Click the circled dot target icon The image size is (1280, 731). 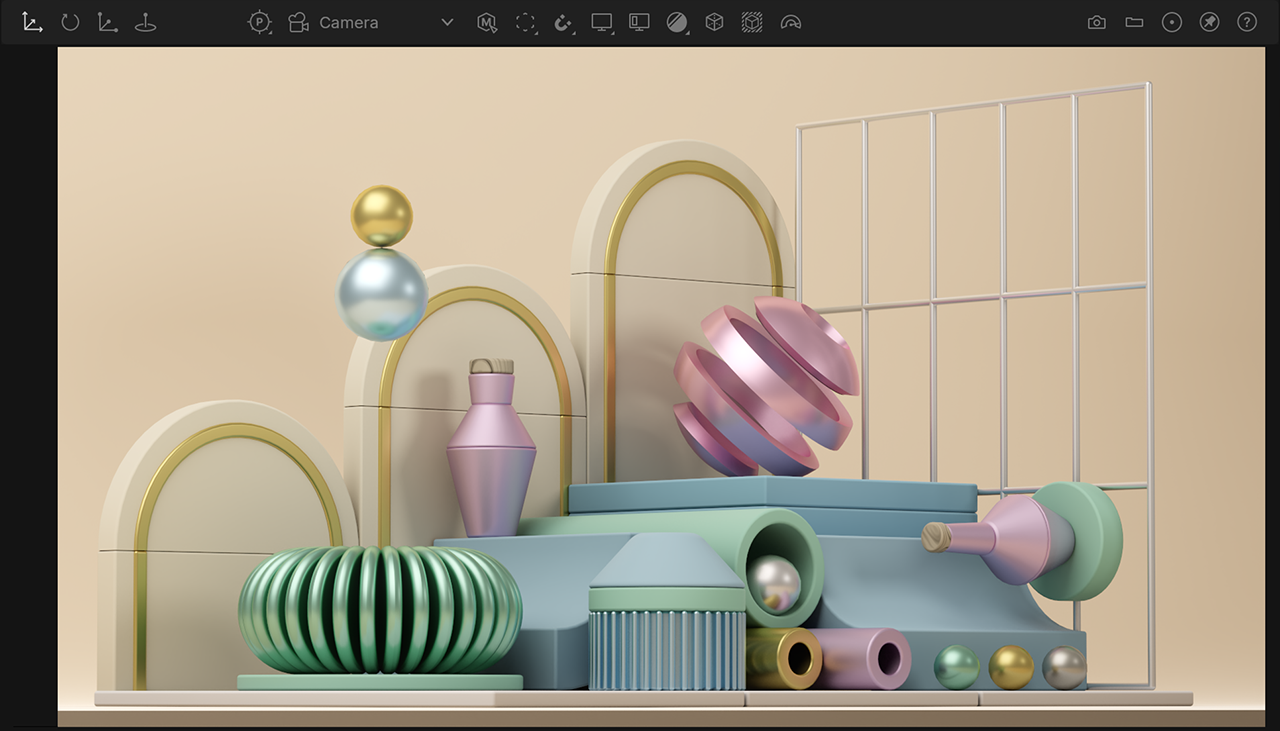[x=1172, y=22]
